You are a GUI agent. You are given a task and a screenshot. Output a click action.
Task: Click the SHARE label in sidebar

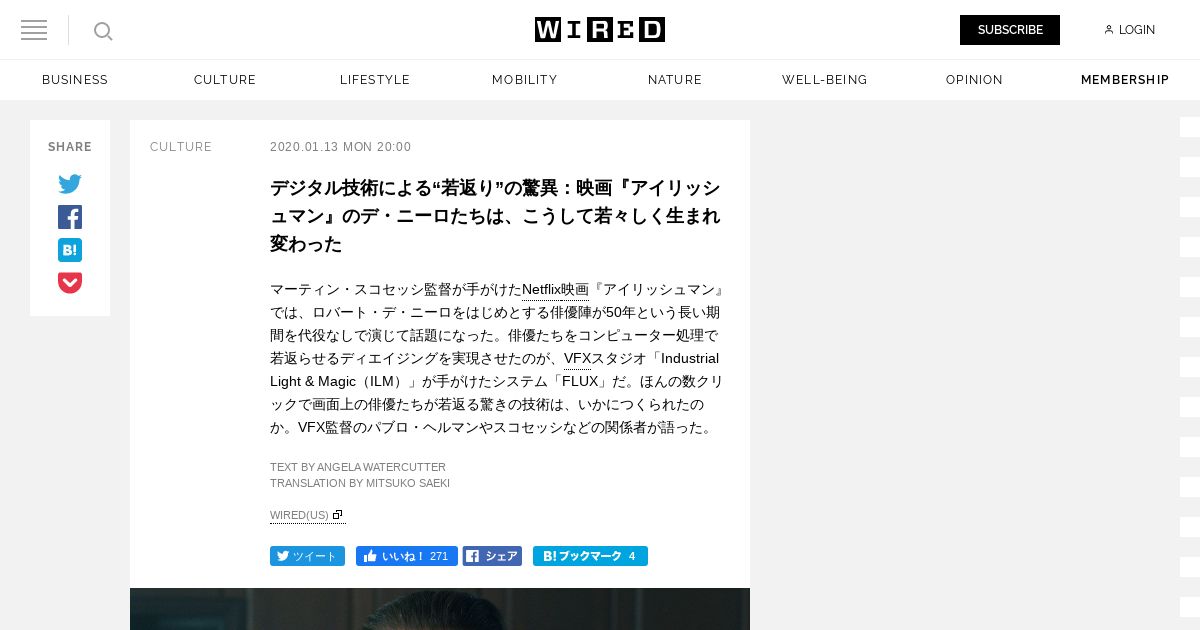[70, 147]
